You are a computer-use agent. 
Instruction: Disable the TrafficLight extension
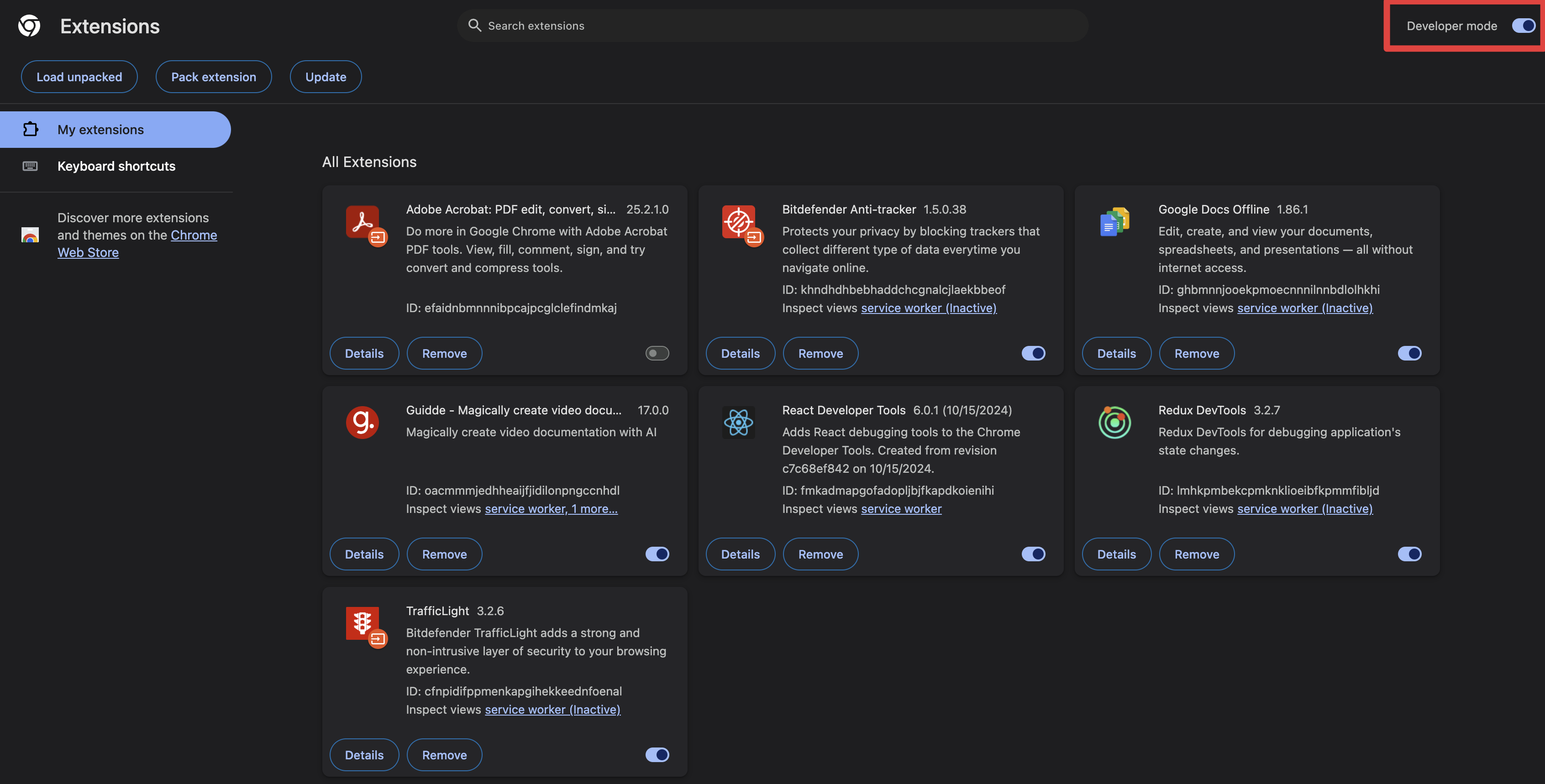click(x=657, y=755)
